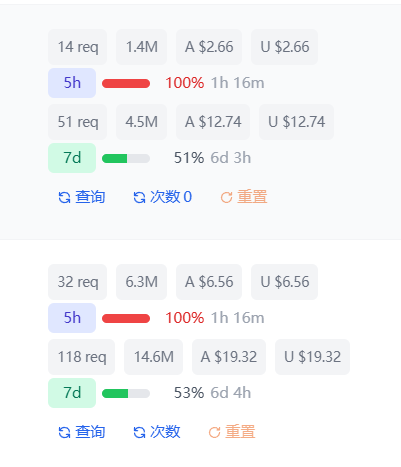Viewport: 401px width, 467px height.
Task: Click the refresh icon beside first 查询
Action: 64,197
